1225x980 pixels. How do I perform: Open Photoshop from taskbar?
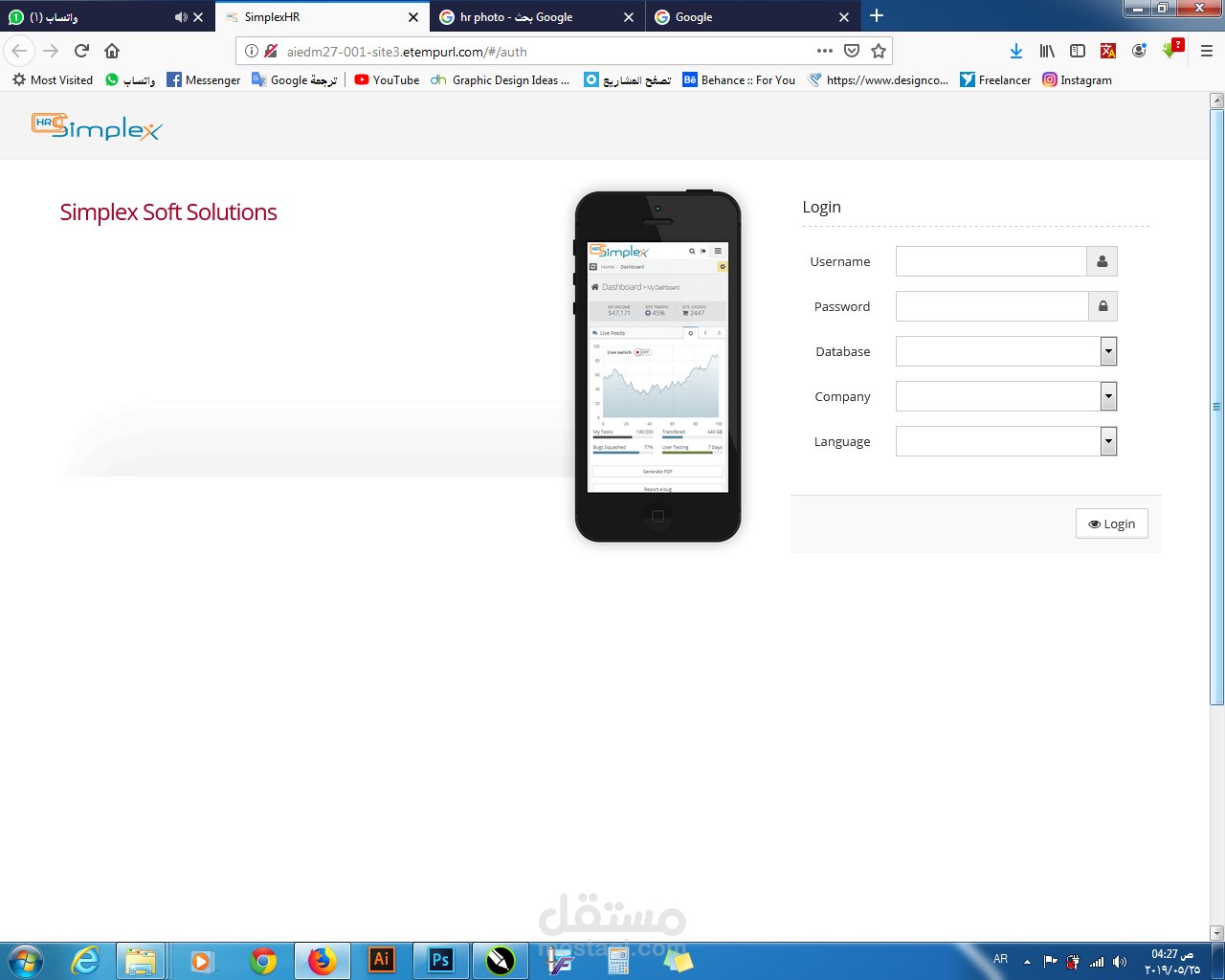coord(440,960)
